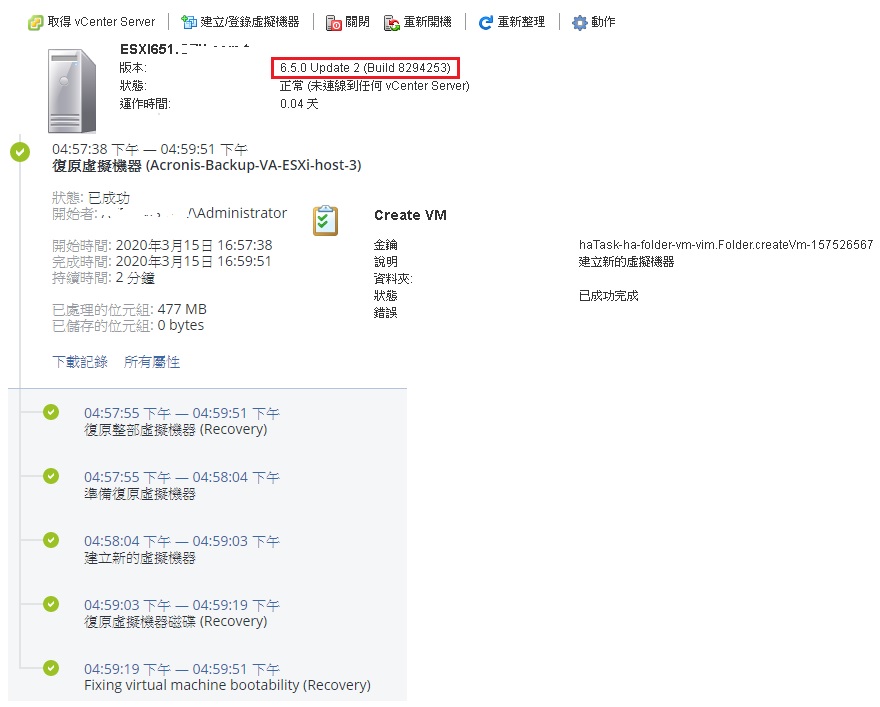This screenshot has width=880, height=707.
Task: Click the ESXi host server icon
Action: coord(72,91)
